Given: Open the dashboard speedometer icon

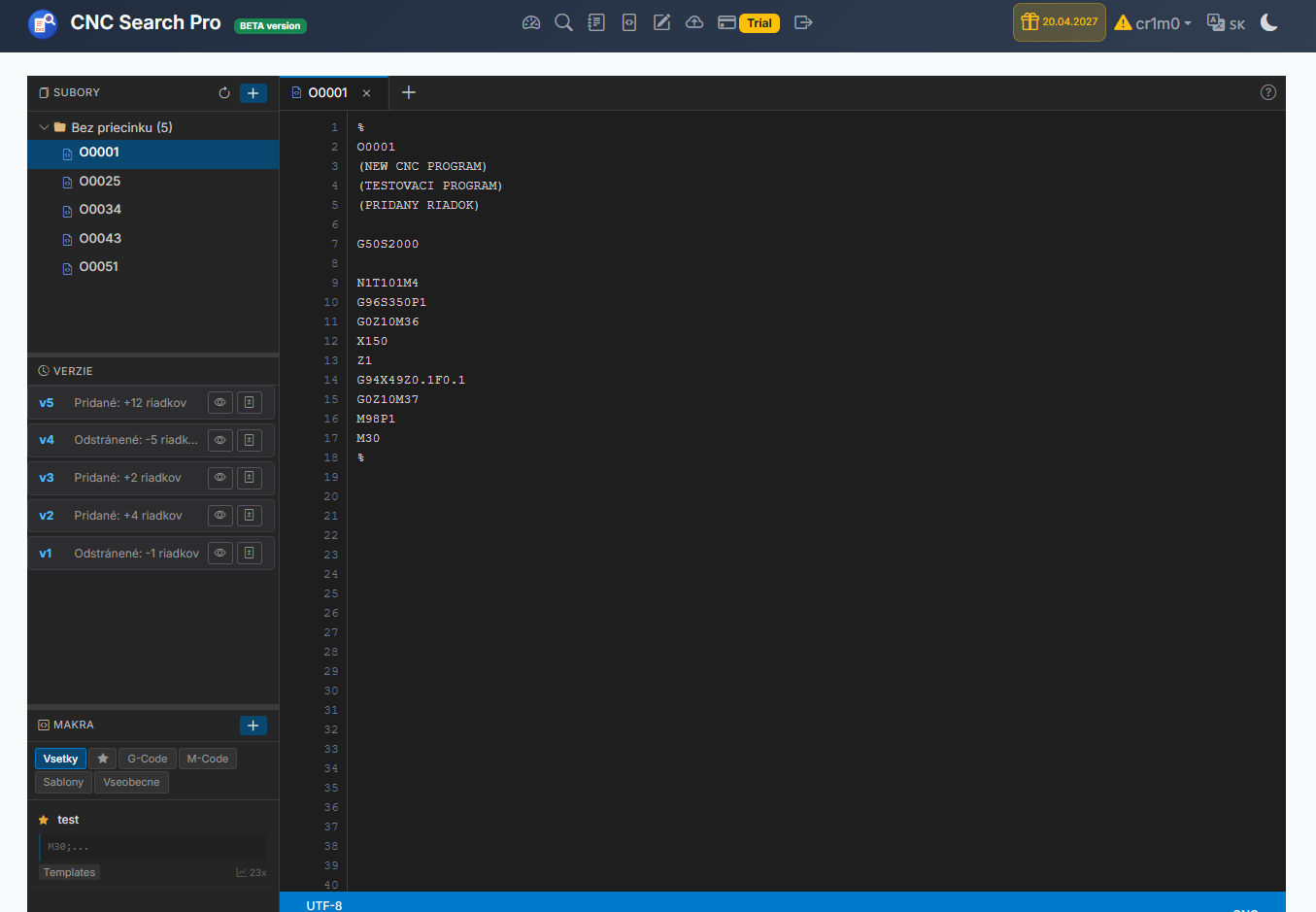Looking at the screenshot, I should click(x=531, y=22).
